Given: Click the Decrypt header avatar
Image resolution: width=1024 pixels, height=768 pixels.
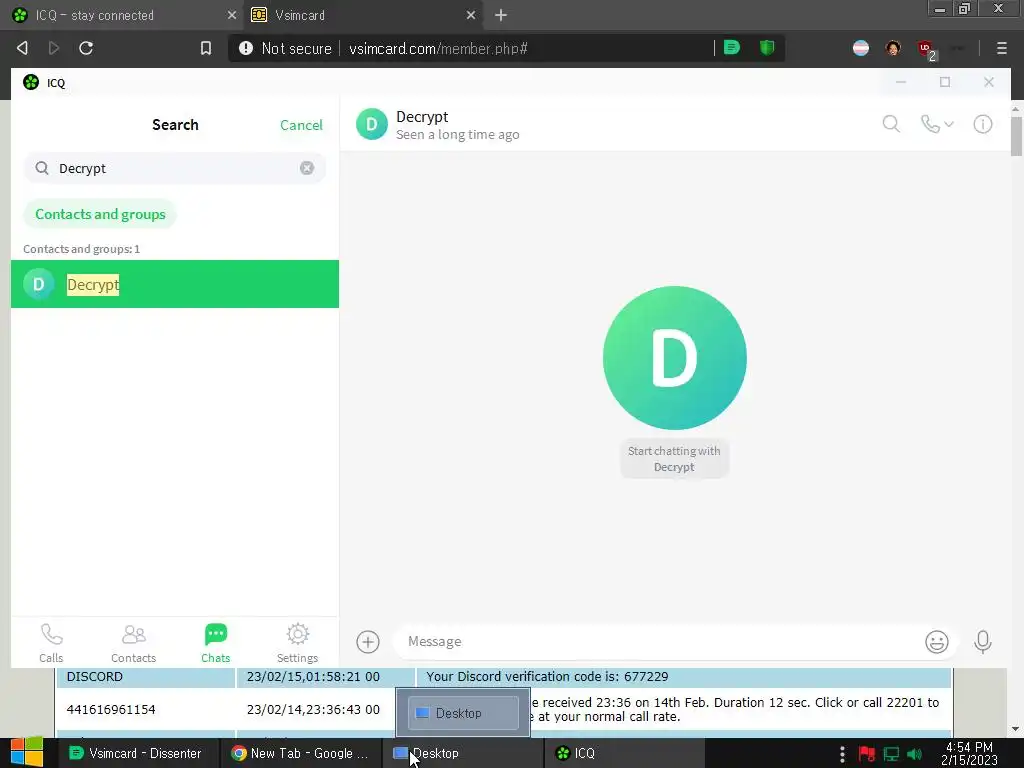Looking at the screenshot, I should pyautogui.click(x=372, y=124).
